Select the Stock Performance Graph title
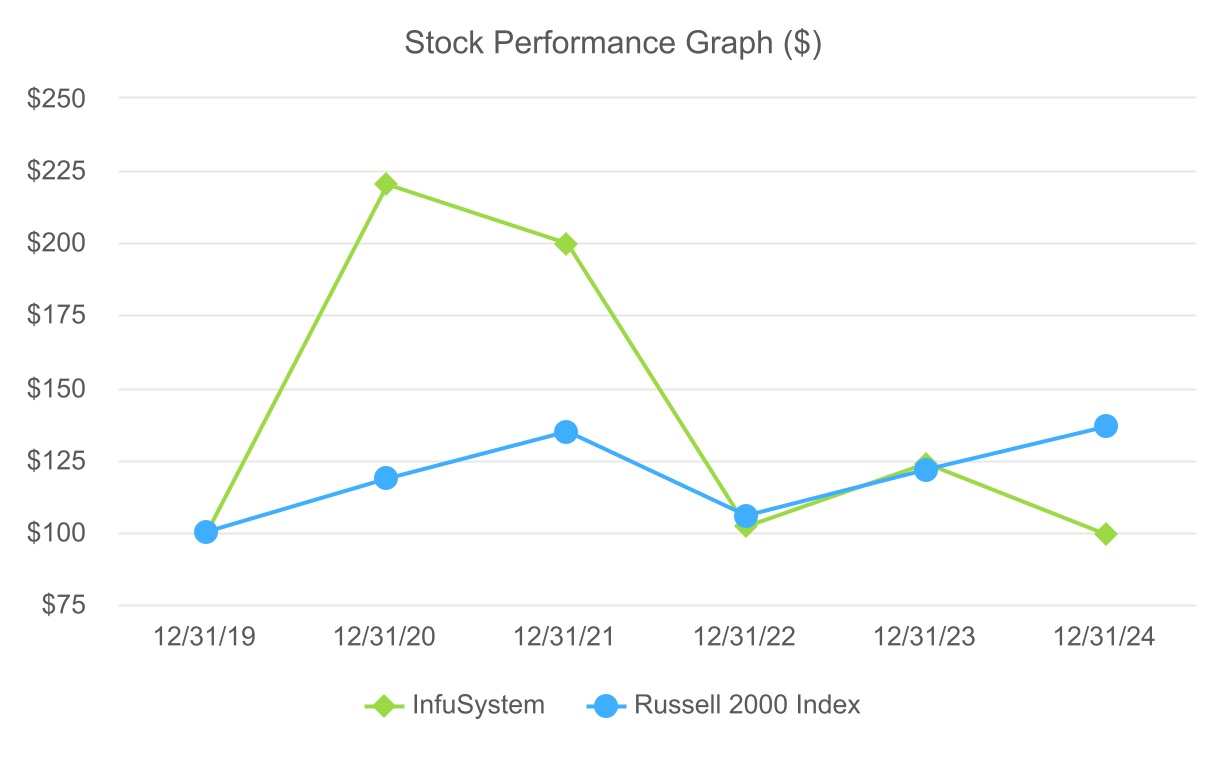This screenshot has height=760, width=1226. point(612,44)
